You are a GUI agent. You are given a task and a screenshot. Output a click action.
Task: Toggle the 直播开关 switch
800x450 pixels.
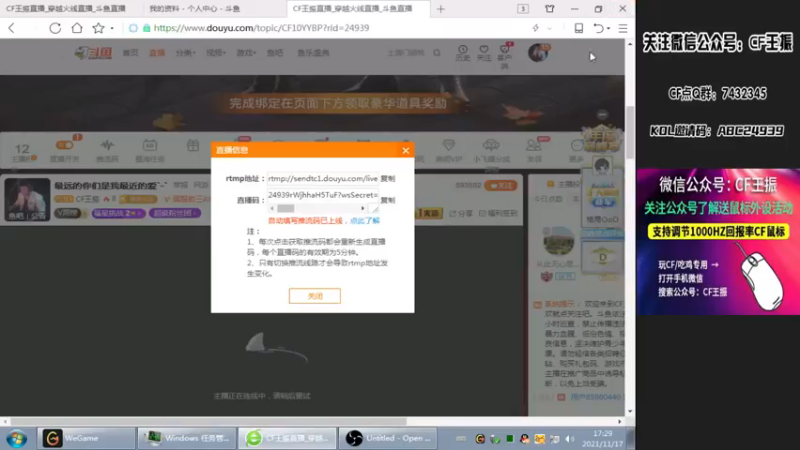[65, 145]
